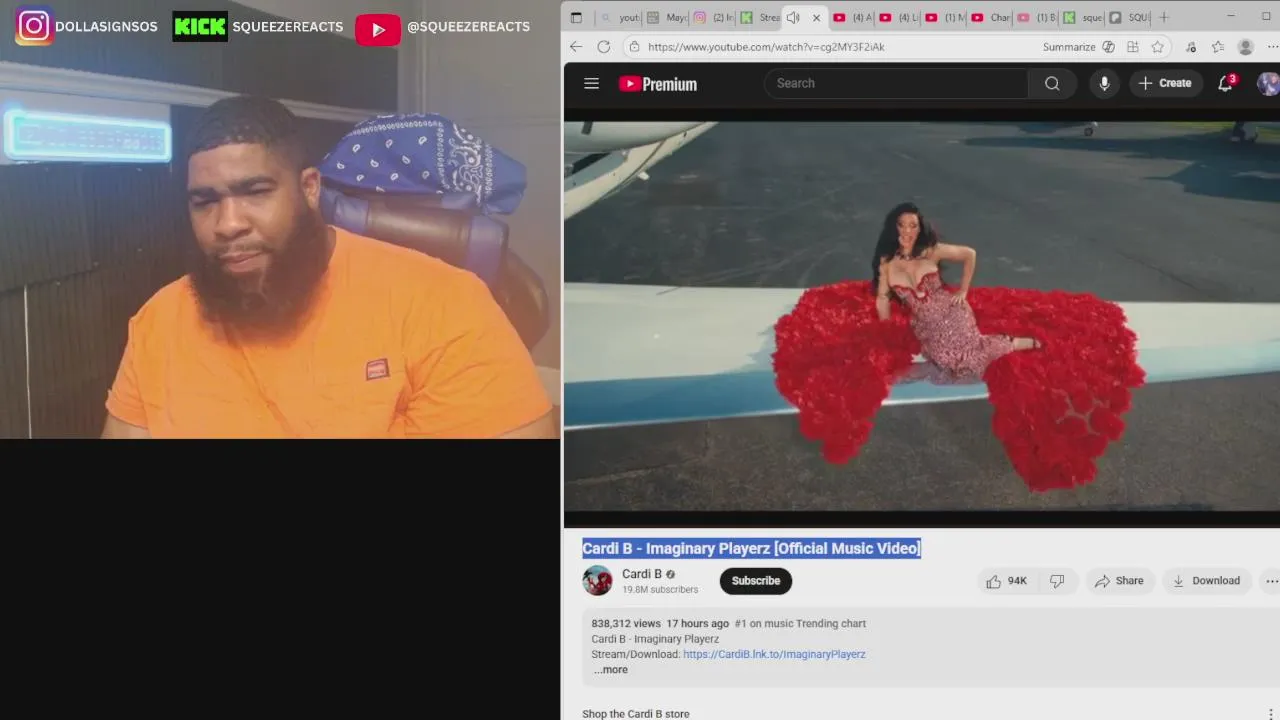
Task: Click the '838,312 views' text
Action: point(625,624)
